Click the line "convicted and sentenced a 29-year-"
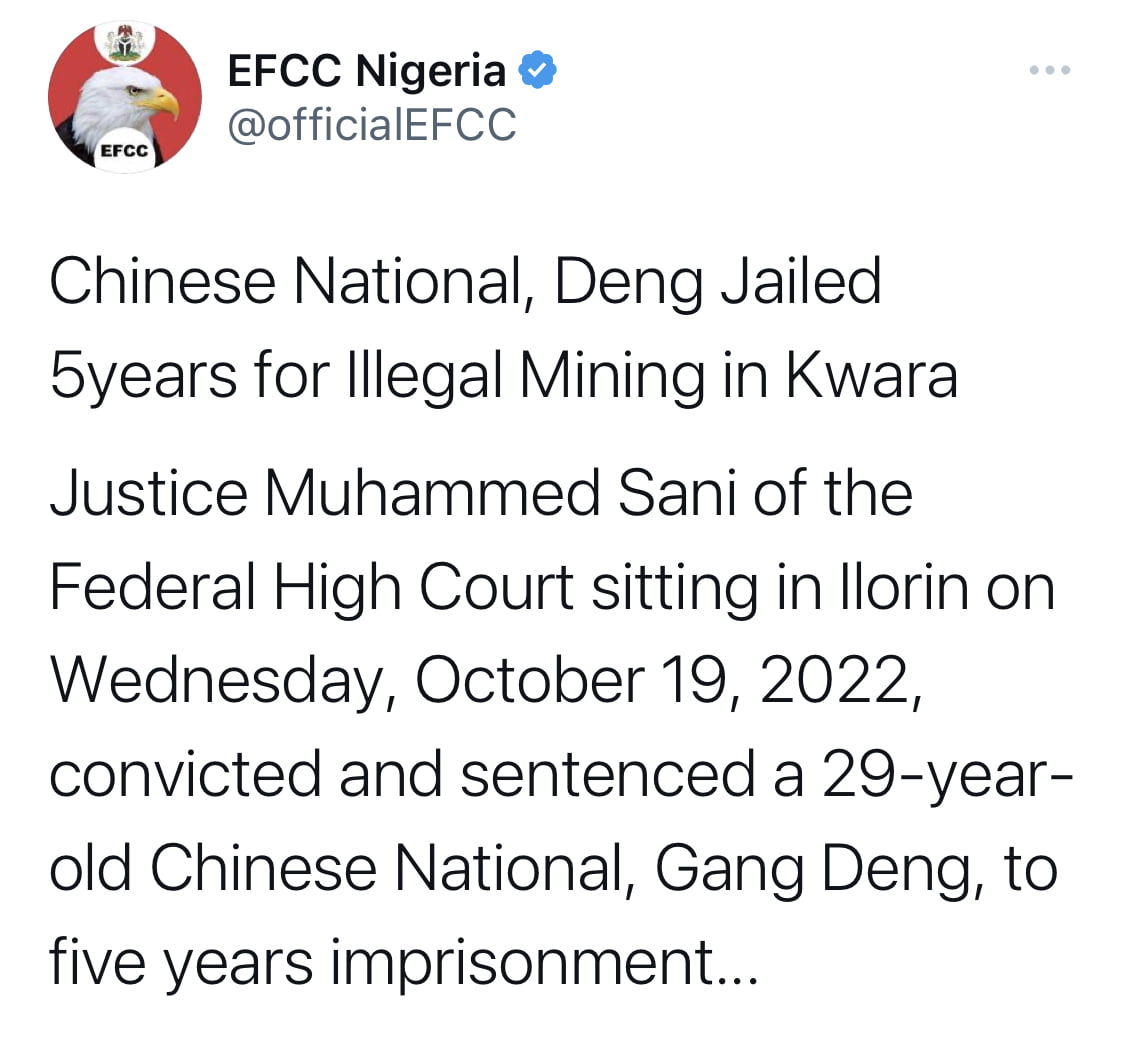Image resolution: width=1125 pixels, height=1038 pixels. (x=561, y=775)
